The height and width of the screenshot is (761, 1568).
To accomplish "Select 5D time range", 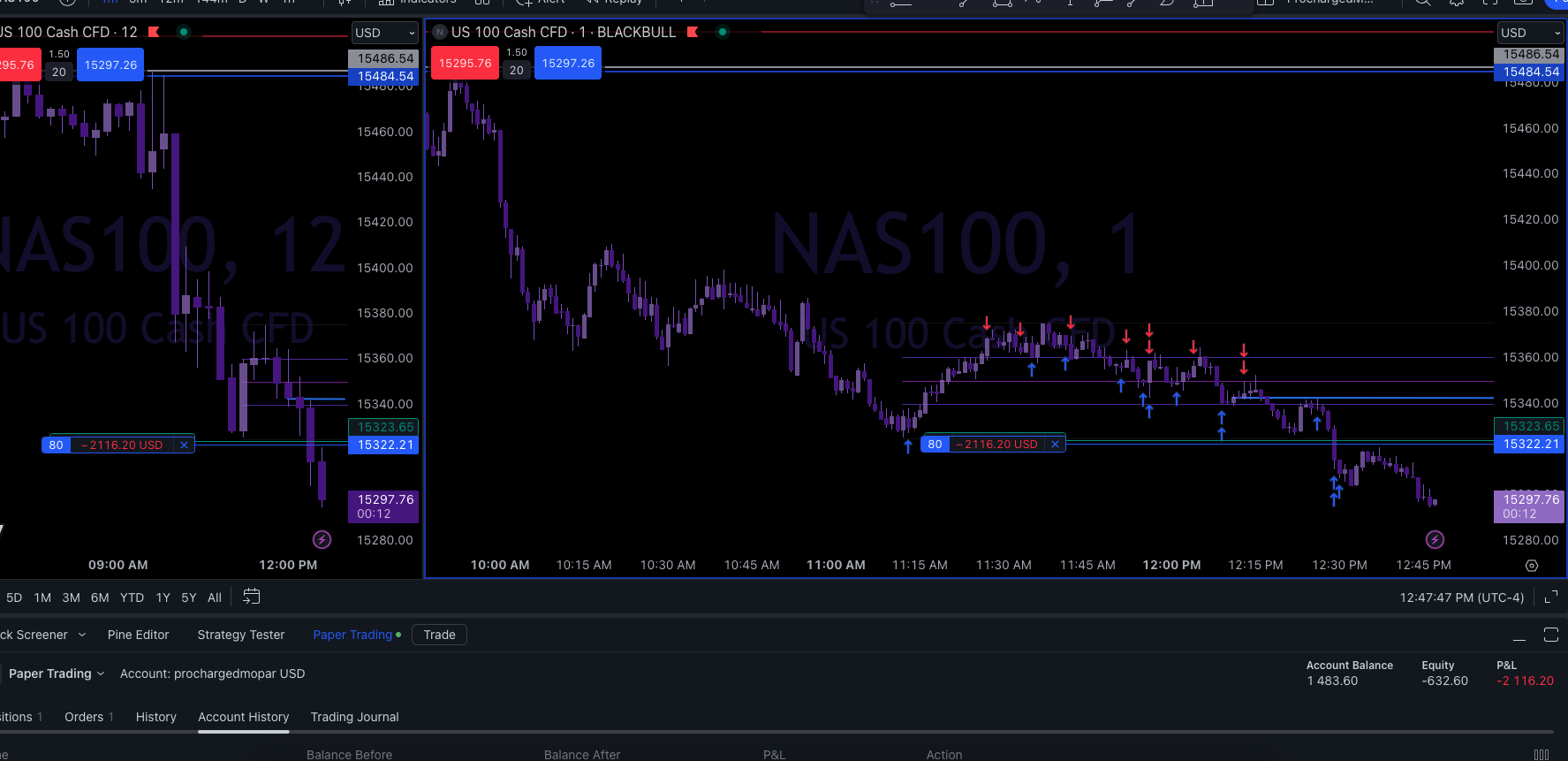I will tap(14, 597).
